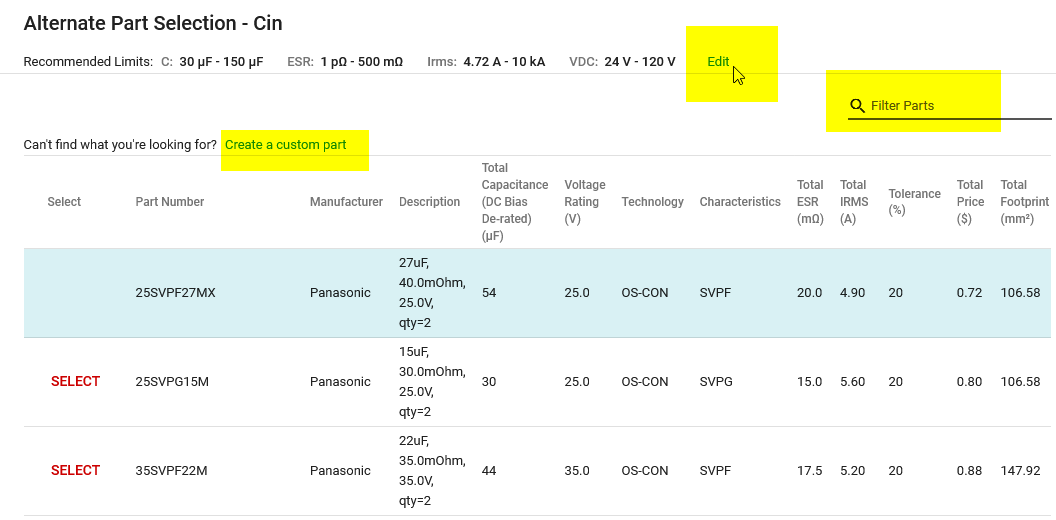Sort by Technology column header
Screen dimensions: 1056x520
652,202
